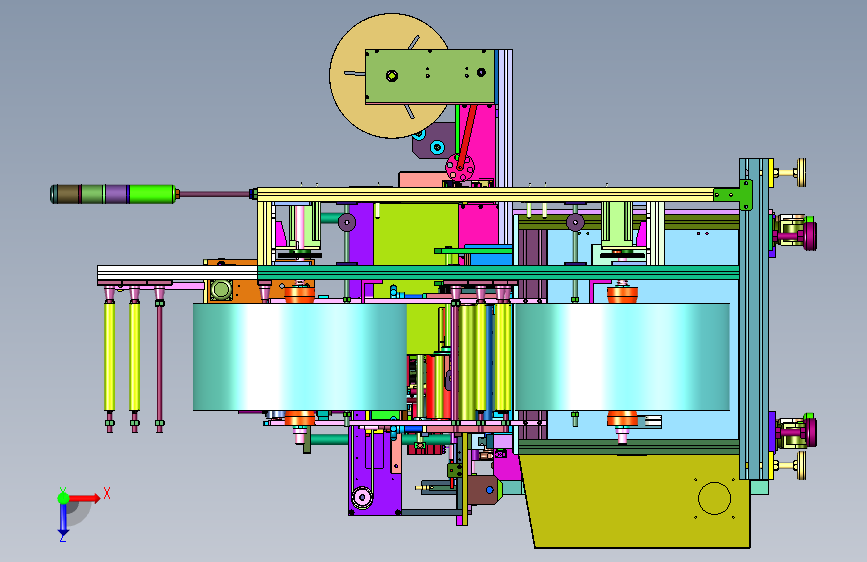Select the olive-yellow base cabinet
The height and width of the screenshot is (562, 867).
pos(636,501)
